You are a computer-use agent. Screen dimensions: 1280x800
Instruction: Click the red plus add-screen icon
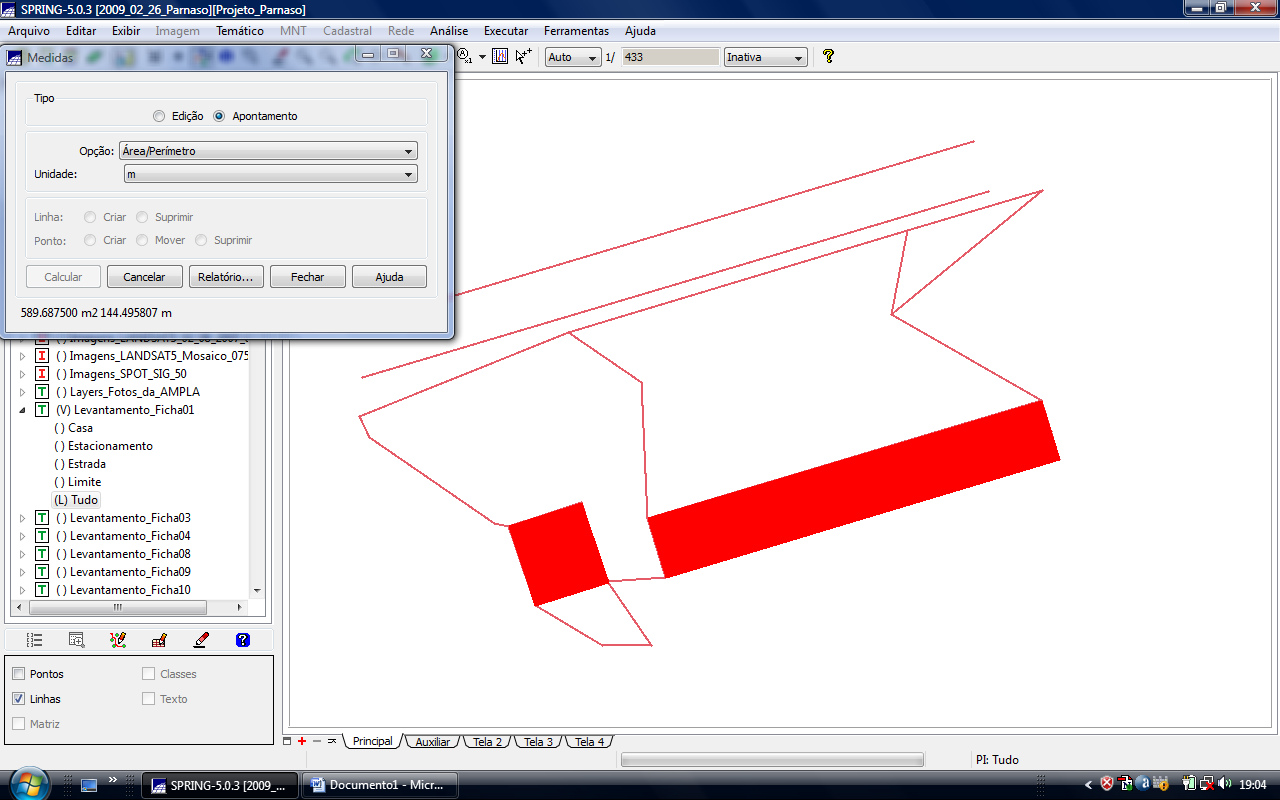(302, 741)
